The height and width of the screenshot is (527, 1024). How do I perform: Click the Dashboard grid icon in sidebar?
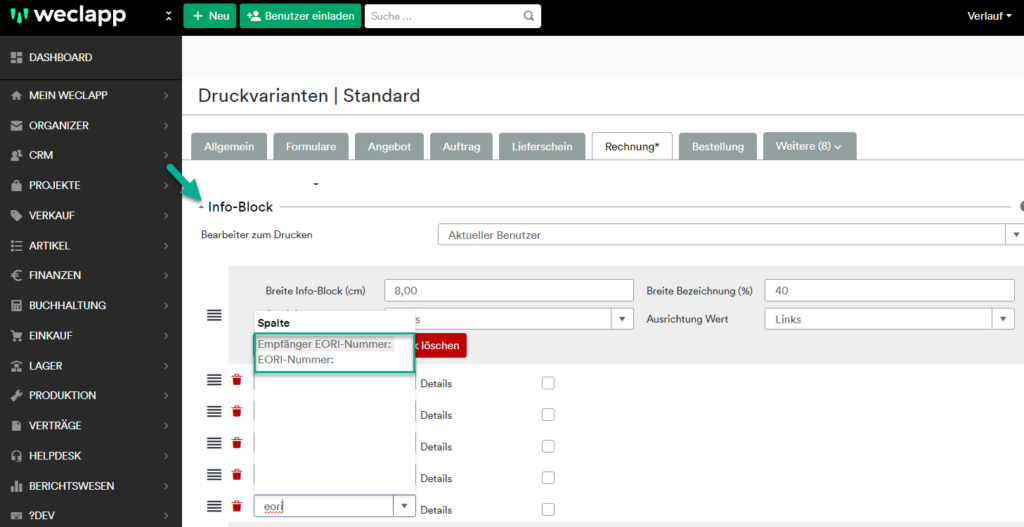click(x=16, y=58)
